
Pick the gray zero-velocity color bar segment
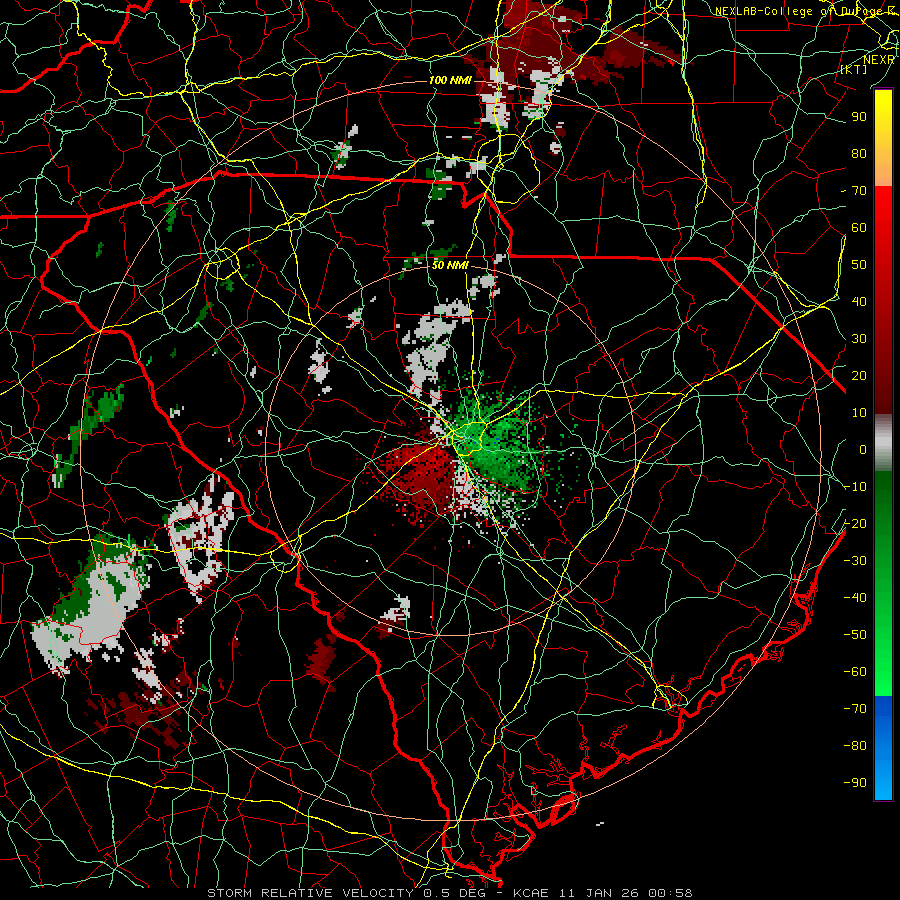(883, 443)
